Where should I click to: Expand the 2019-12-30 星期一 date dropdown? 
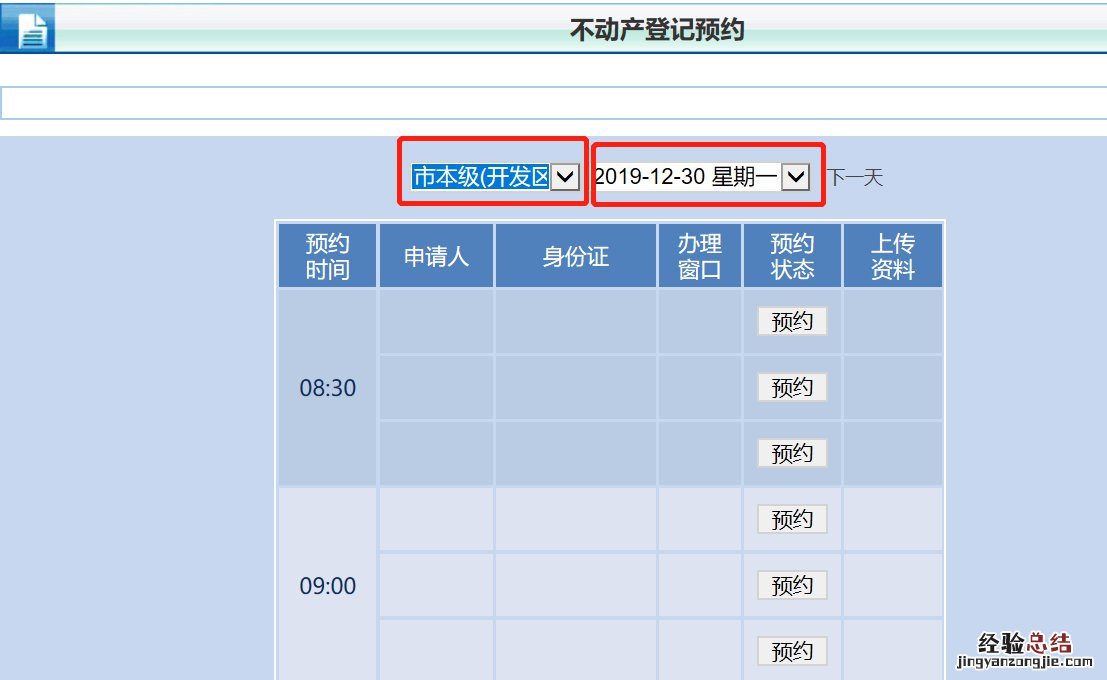700,177
